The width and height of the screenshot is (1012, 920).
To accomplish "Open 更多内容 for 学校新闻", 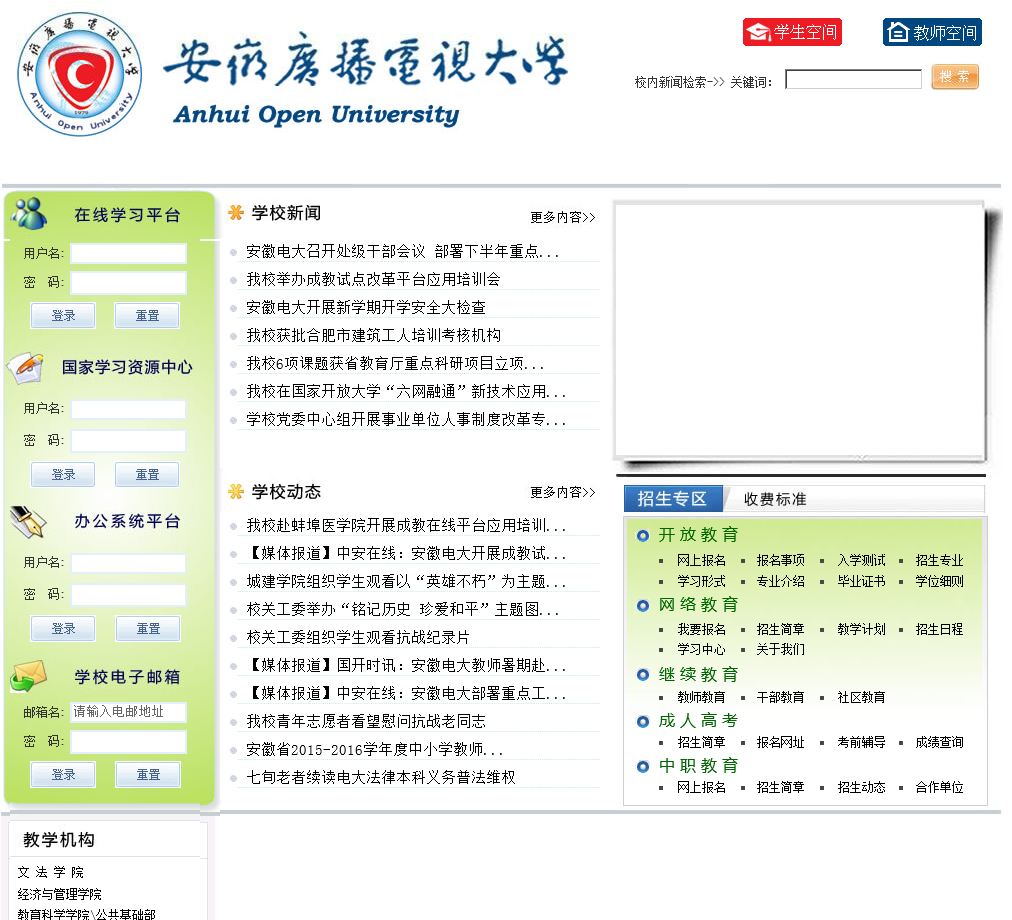I will point(562,217).
